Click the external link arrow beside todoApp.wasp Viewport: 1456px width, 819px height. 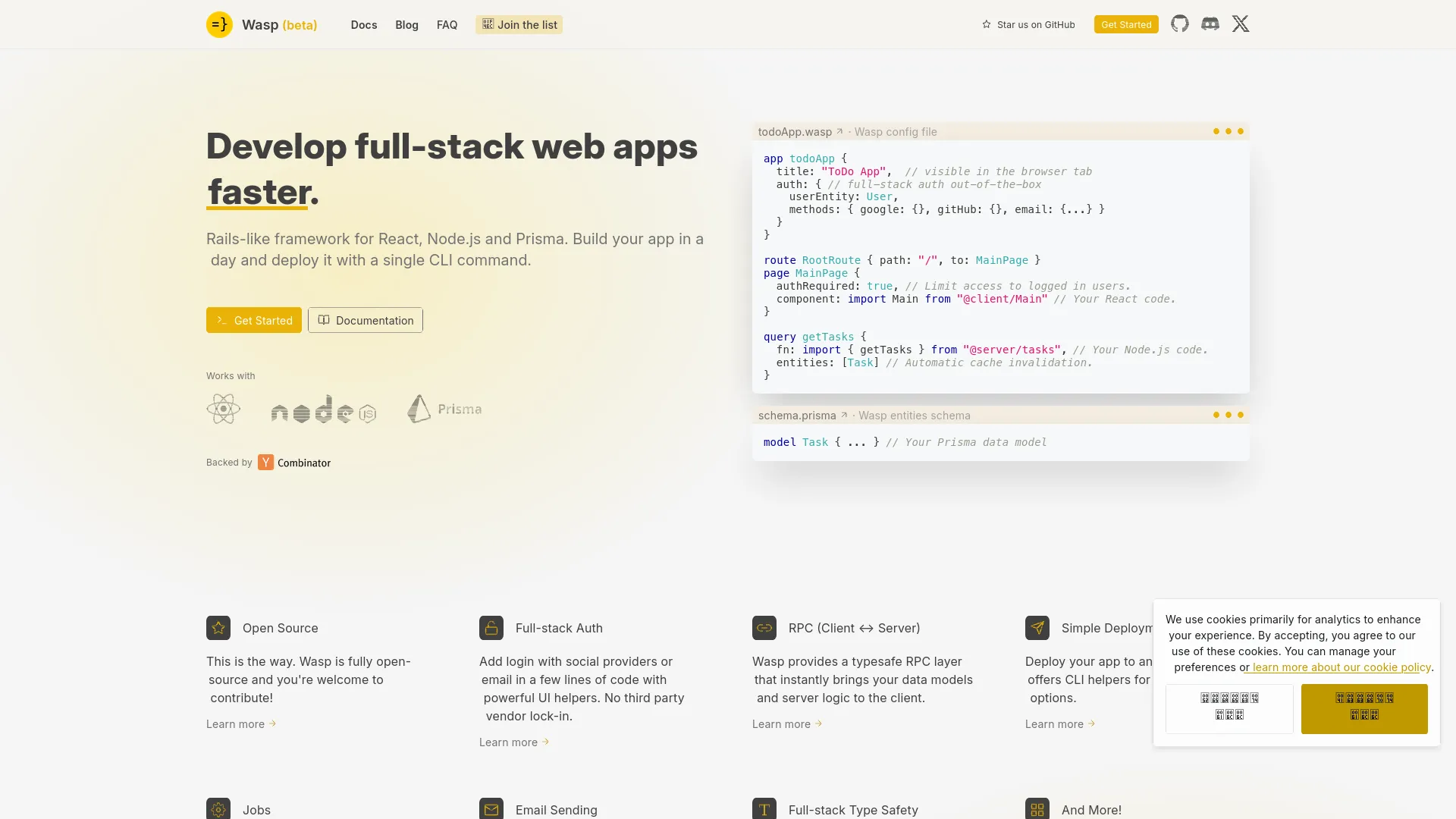pos(839,131)
